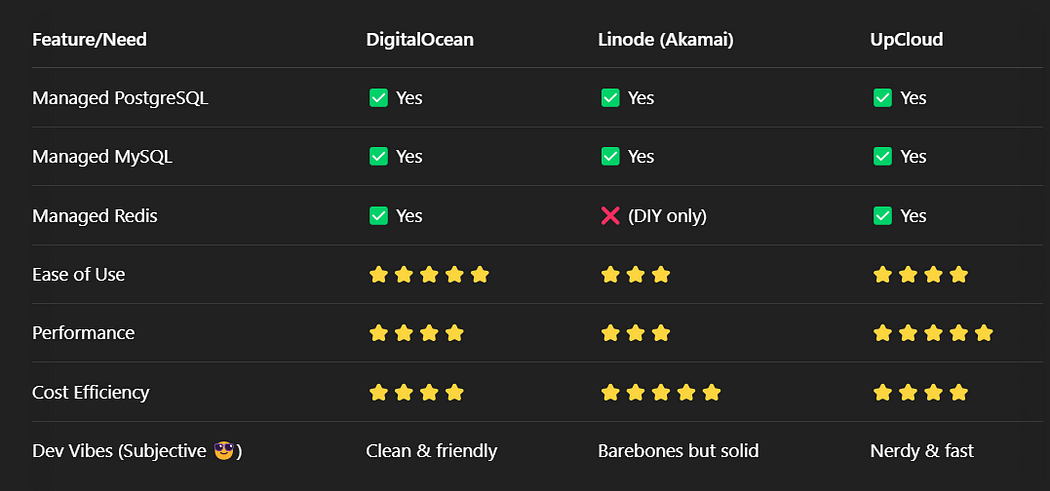
Task: Click the Managed Redis row label
Action: click(95, 216)
